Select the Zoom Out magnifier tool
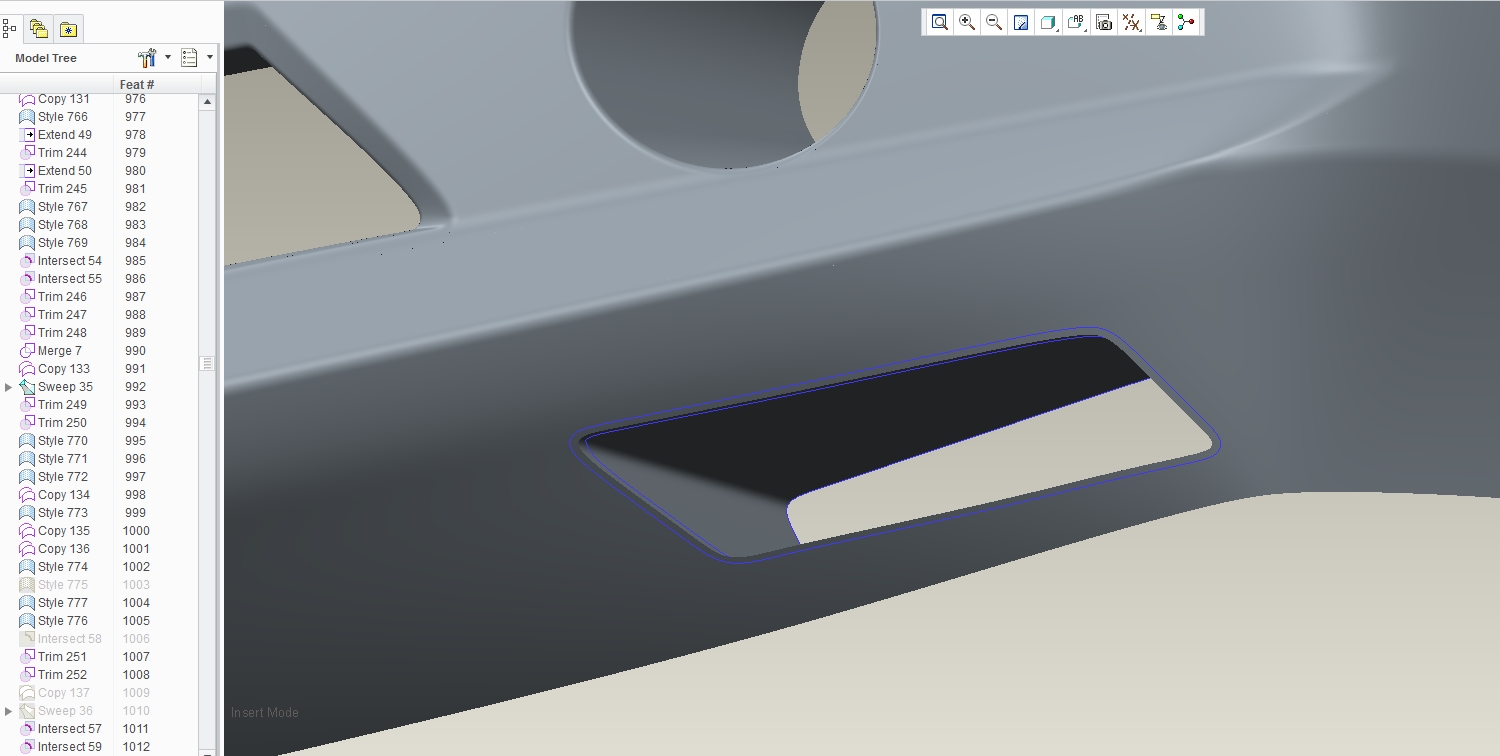 coord(994,22)
